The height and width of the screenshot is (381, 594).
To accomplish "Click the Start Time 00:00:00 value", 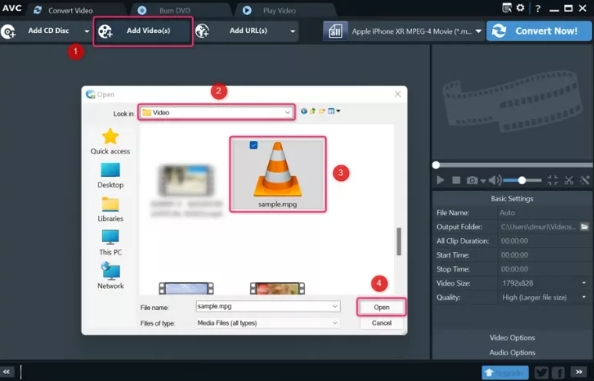I will (x=514, y=255).
